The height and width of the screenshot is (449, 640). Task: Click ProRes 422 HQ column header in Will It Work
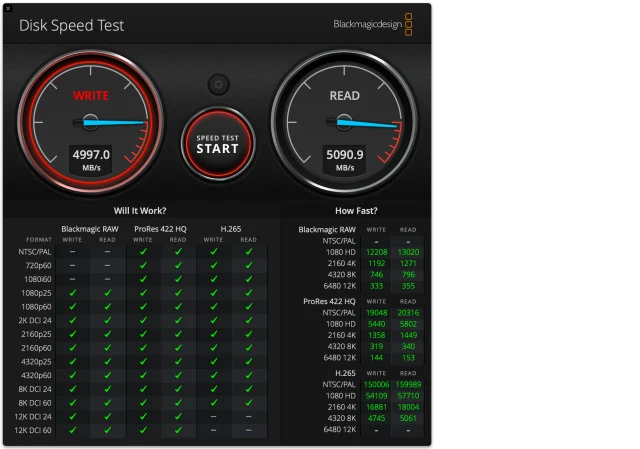pos(160,229)
